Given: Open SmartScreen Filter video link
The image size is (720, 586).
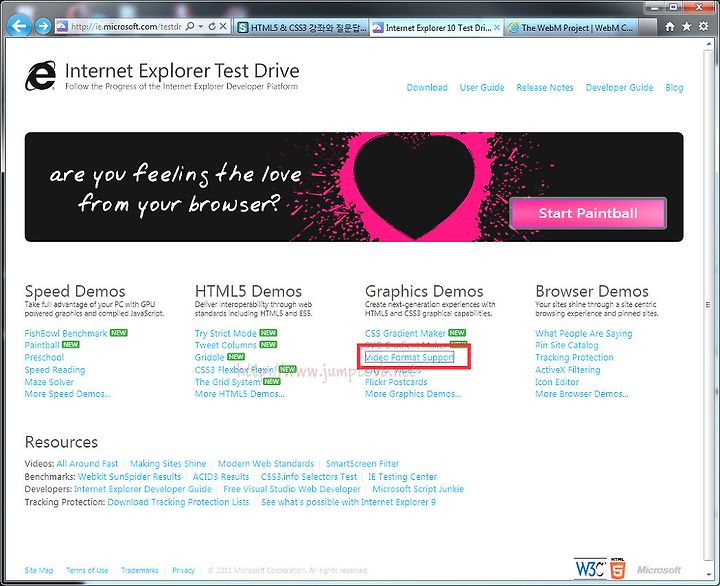Looking at the screenshot, I should [362, 463].
